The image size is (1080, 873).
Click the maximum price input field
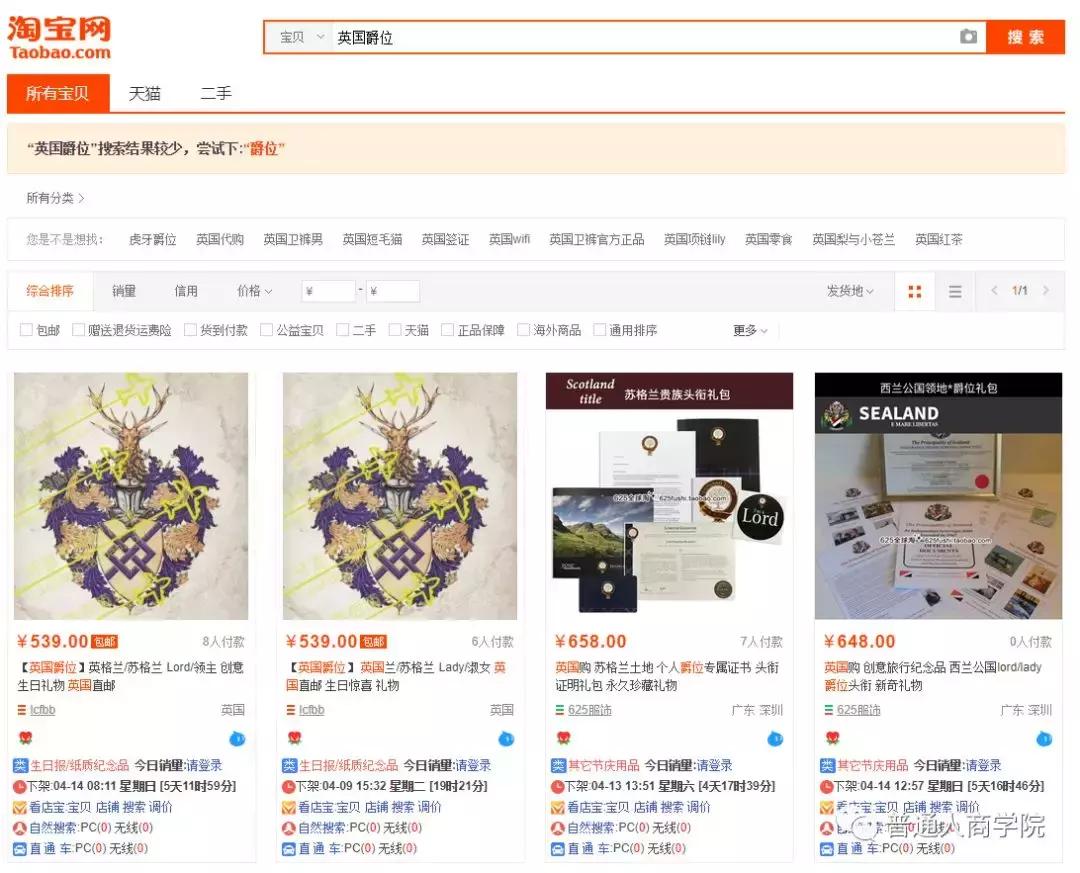pyautogui.click(x=393, y=291)
